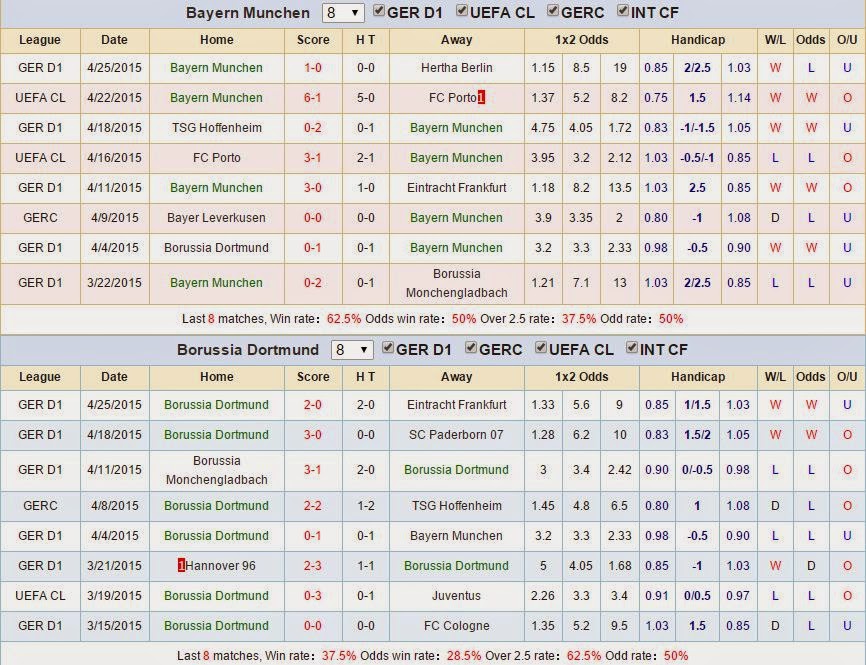Toggle GER D1 checkbox for Bayern Munchen
Viewport: 866px width, 665px height.
(x=379, y=11)
